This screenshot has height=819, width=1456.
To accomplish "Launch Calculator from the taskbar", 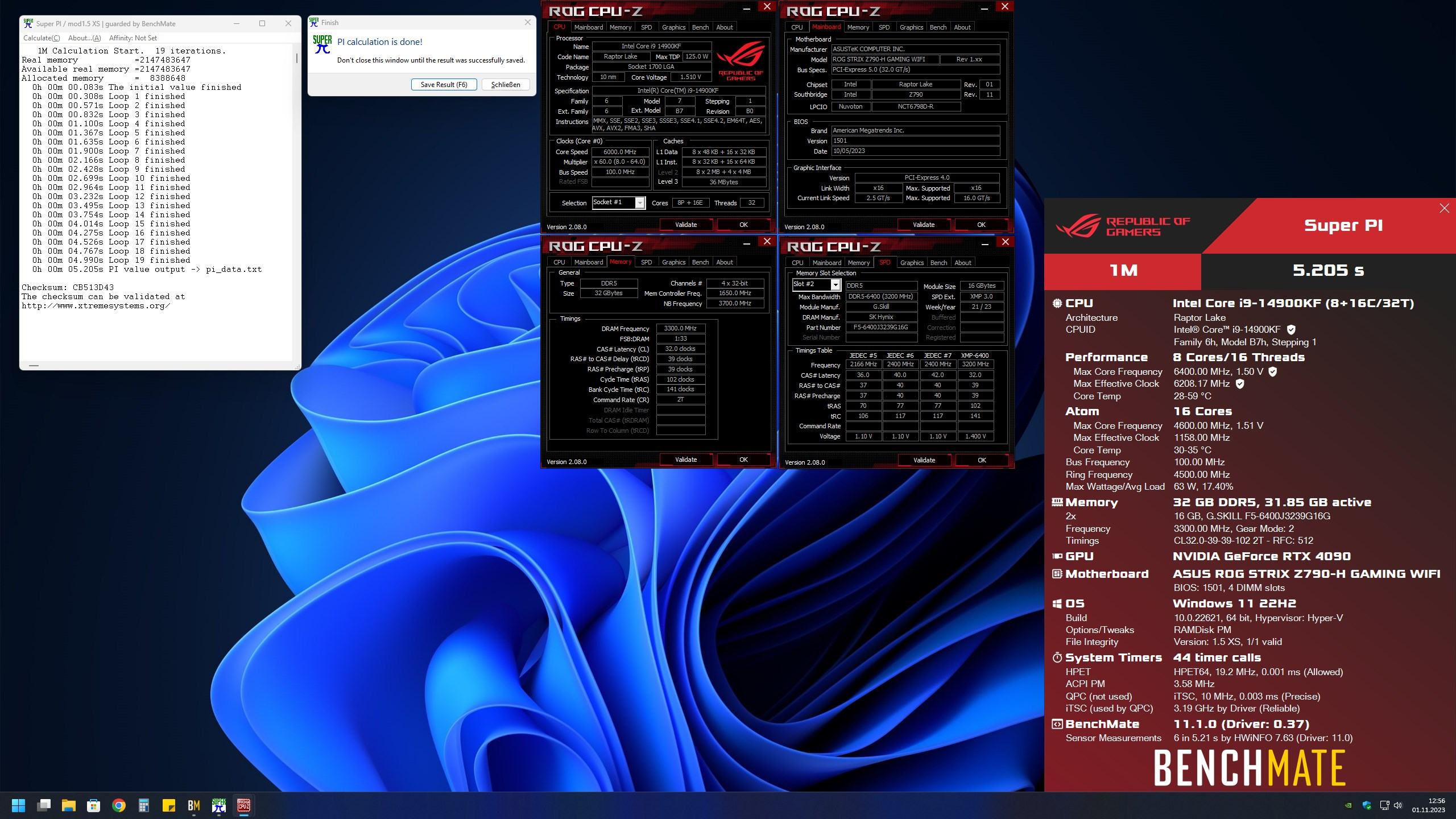I will click(144, 805).
